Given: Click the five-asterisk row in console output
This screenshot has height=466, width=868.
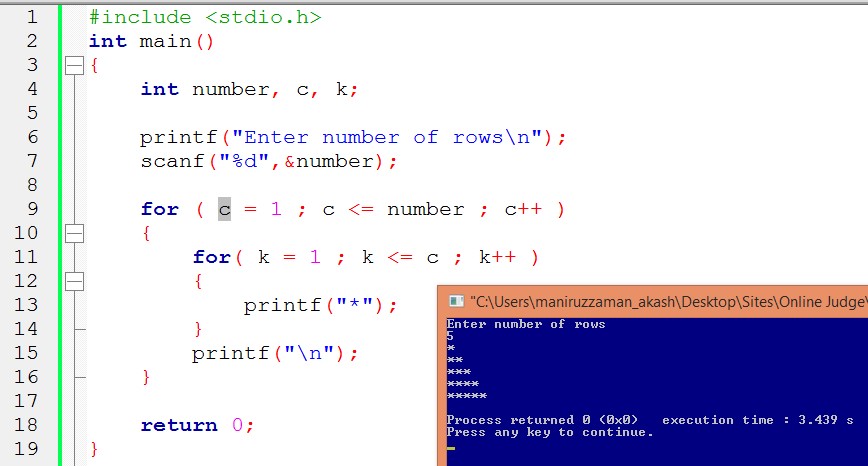Looking at the screenshot, I should pyautogui.click(x=467, y=396).
